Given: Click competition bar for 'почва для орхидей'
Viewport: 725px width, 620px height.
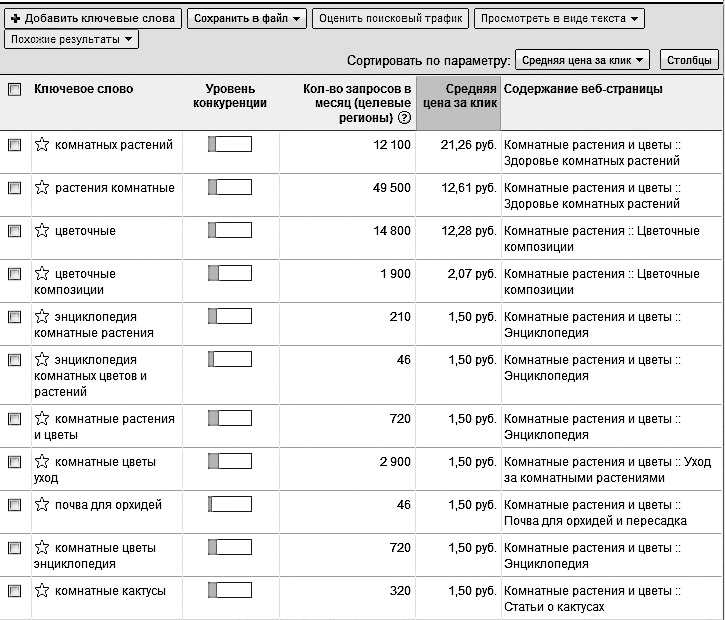Looking at the screenshot, I should [x=230, y=504].
